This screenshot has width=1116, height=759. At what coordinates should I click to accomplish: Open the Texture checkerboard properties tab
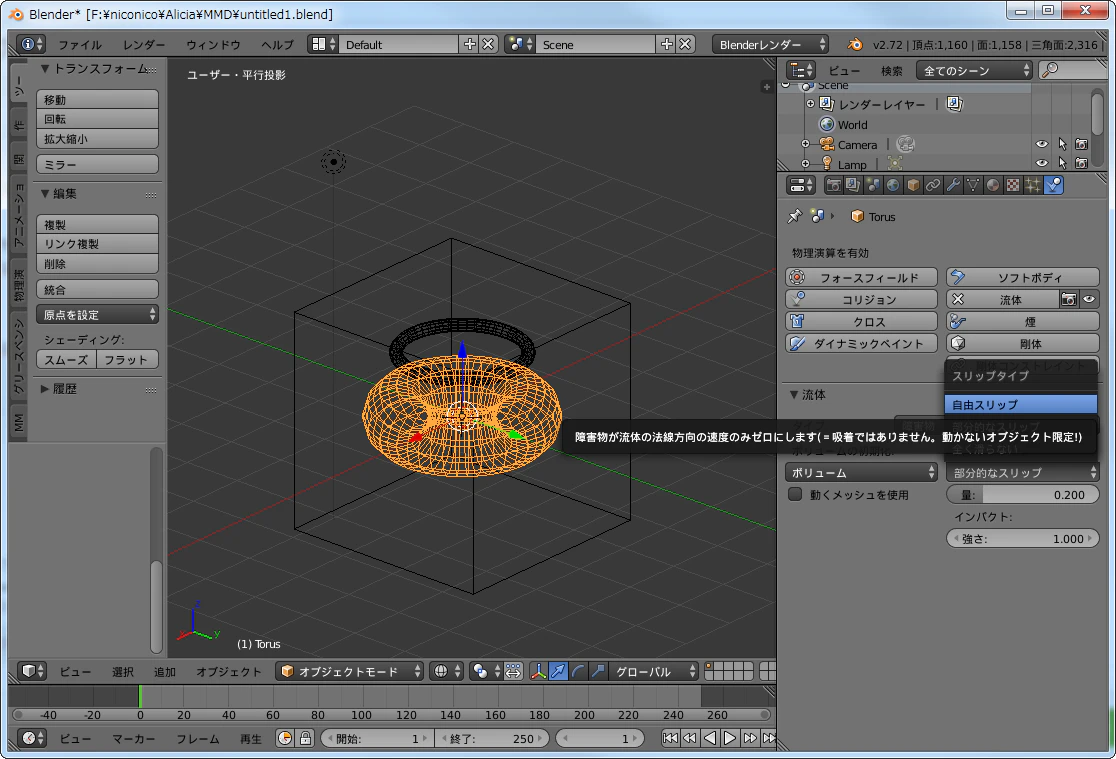(1012, 186)
